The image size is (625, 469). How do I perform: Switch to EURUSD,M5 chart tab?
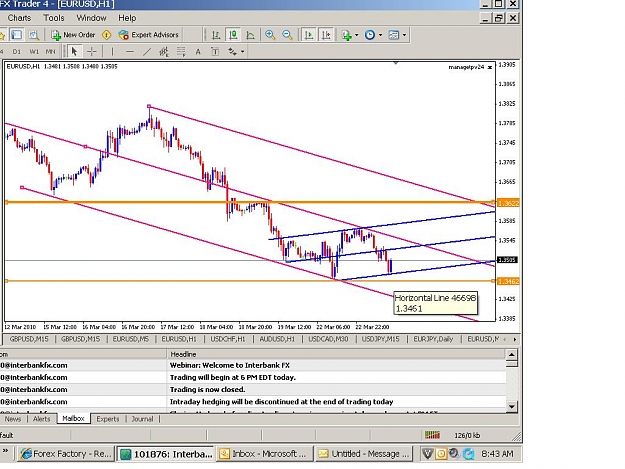(130, 339)
